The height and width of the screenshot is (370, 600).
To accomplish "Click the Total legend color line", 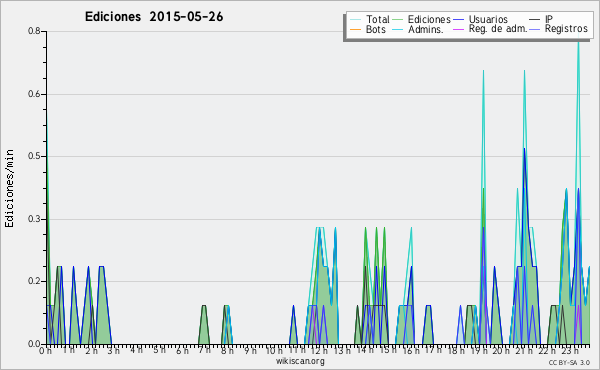I will [355, 20].
